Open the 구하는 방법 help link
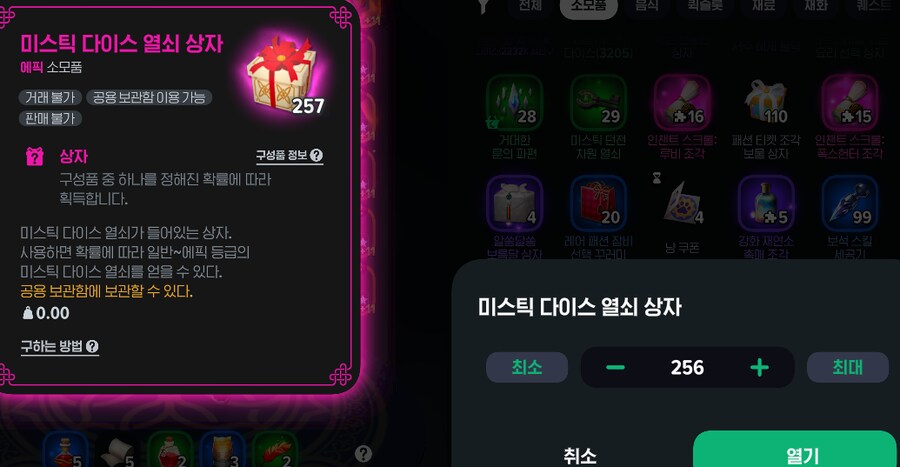Image resolution: width=900 pixels, height=467 pixels. [x=60, y=346]
